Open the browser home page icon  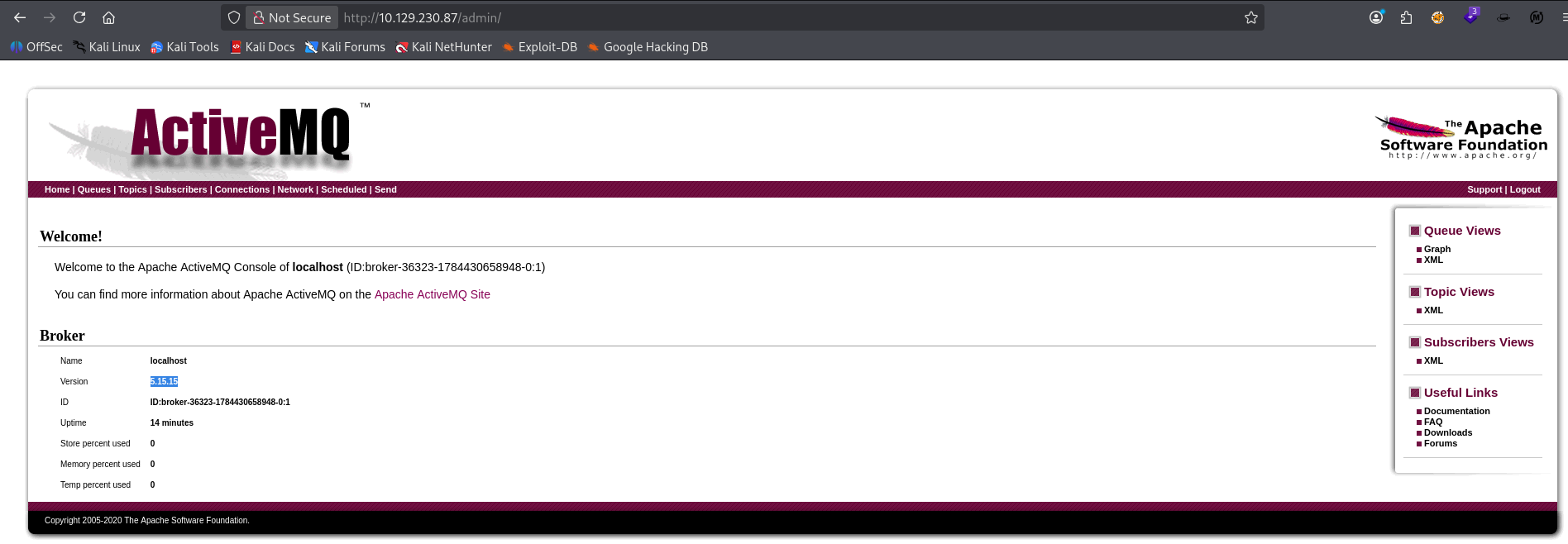(x=108, y=17)
